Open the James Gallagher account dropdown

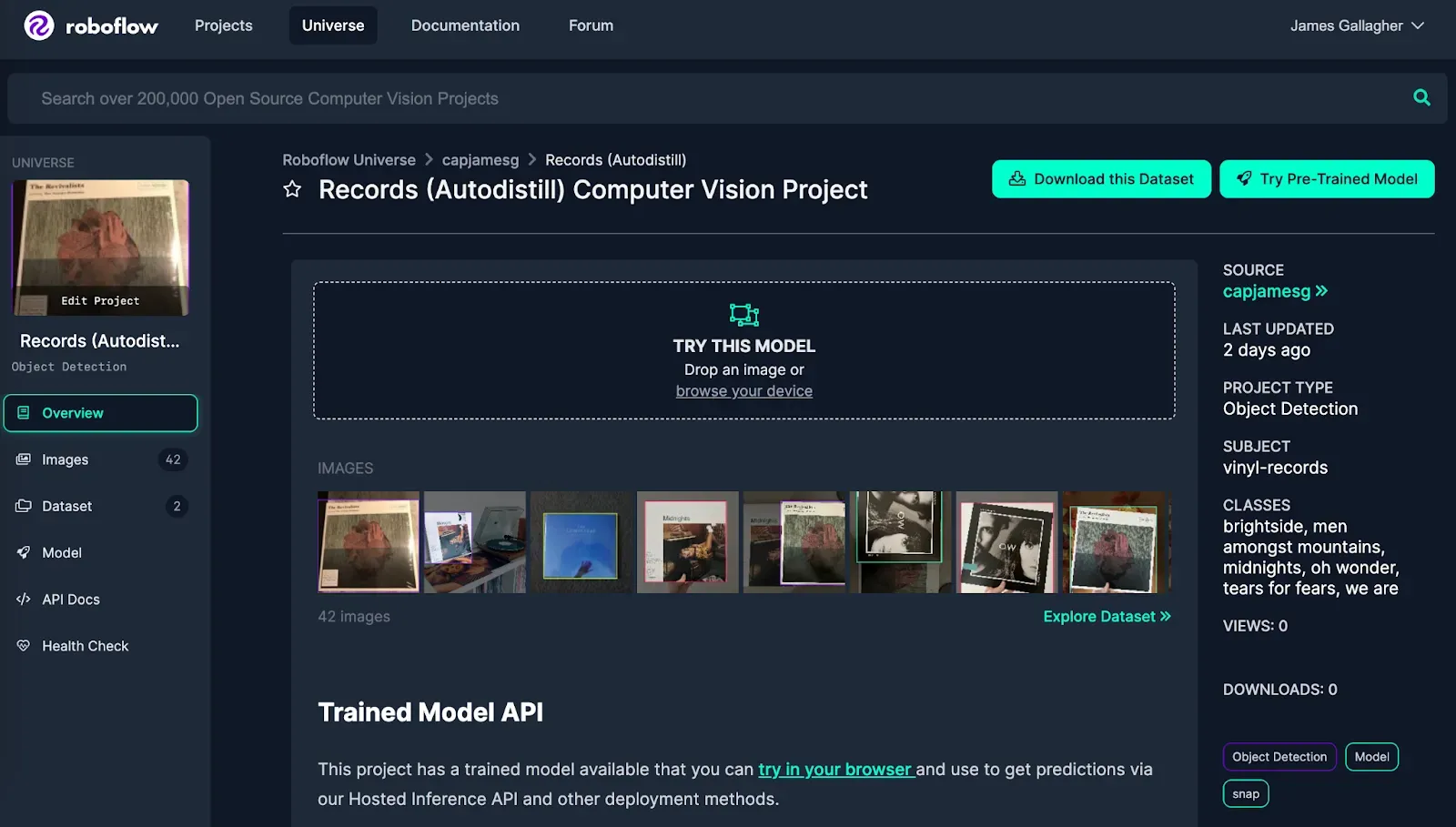[x=1357, y=25]
